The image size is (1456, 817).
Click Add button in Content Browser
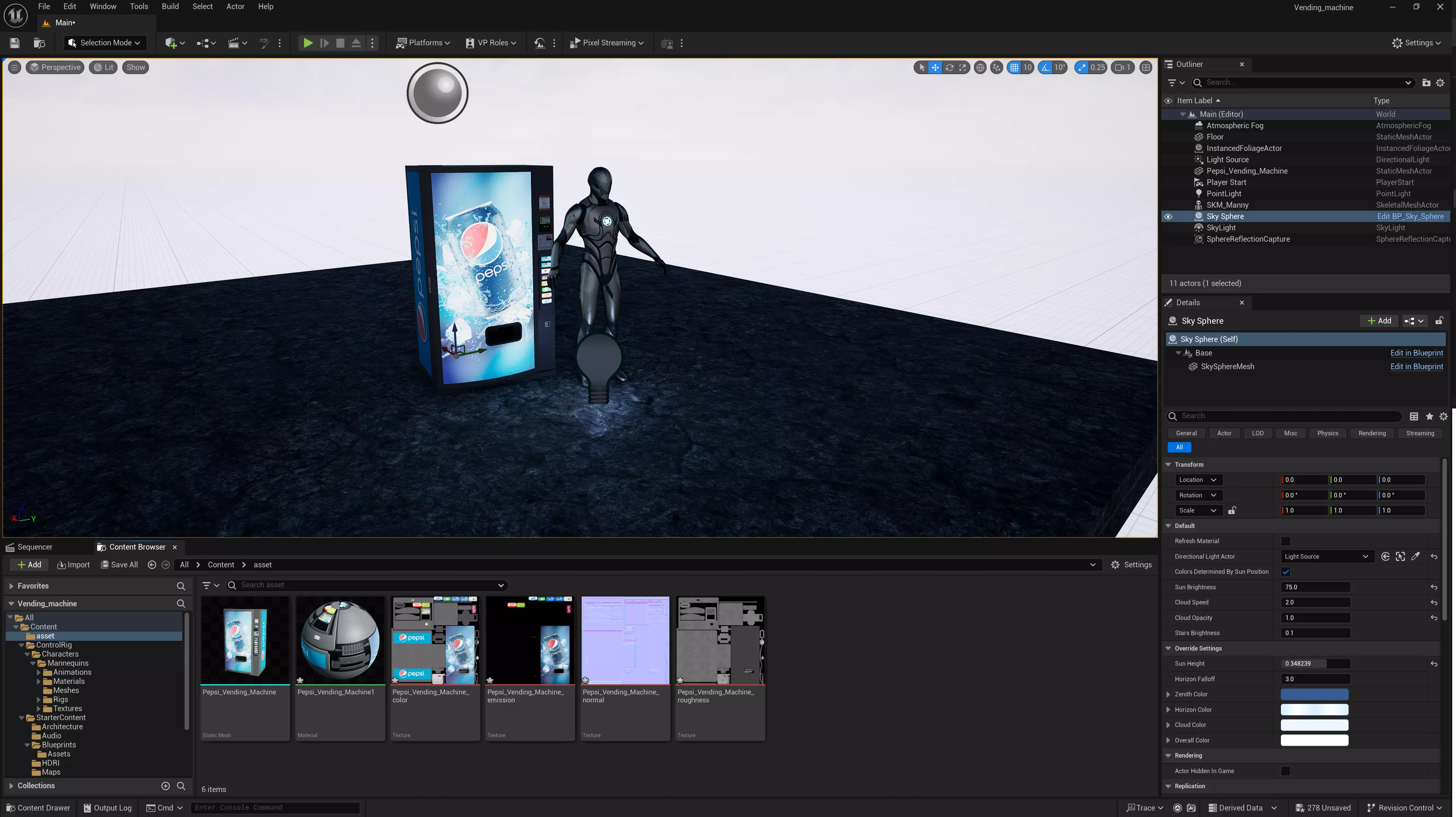[29, 564]
